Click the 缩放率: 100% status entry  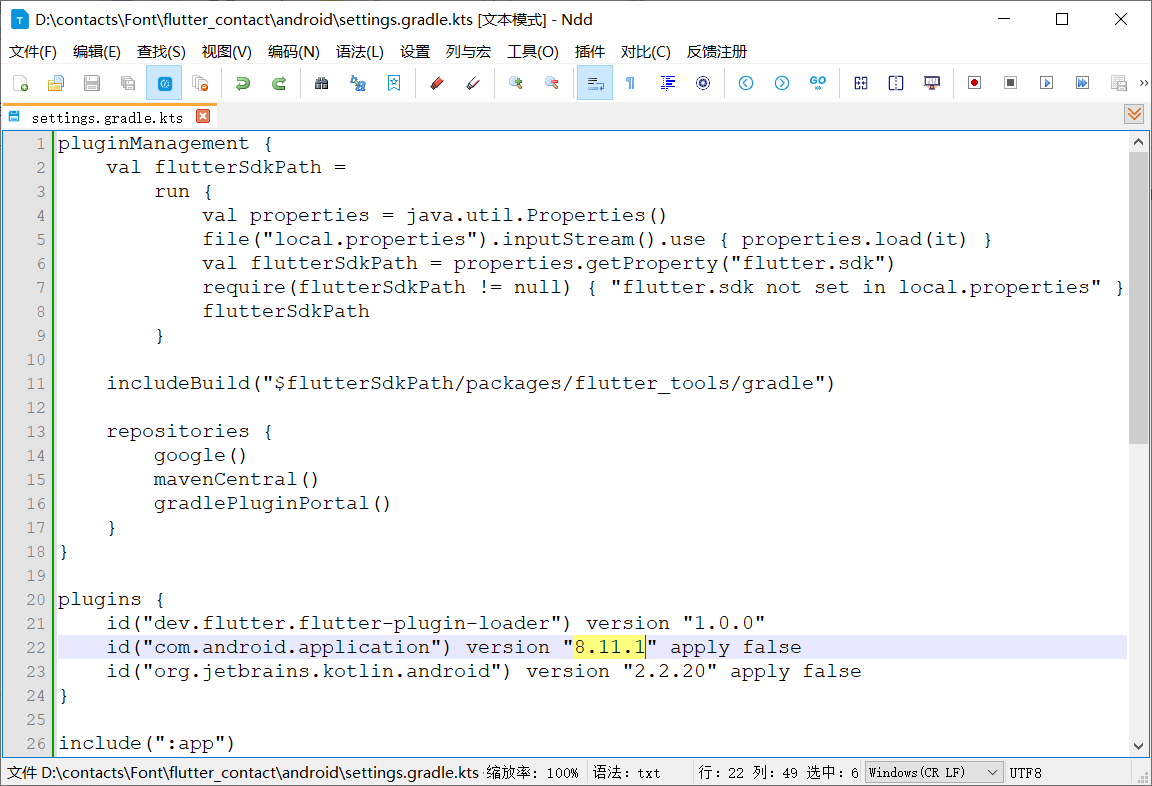click(532, 773)
